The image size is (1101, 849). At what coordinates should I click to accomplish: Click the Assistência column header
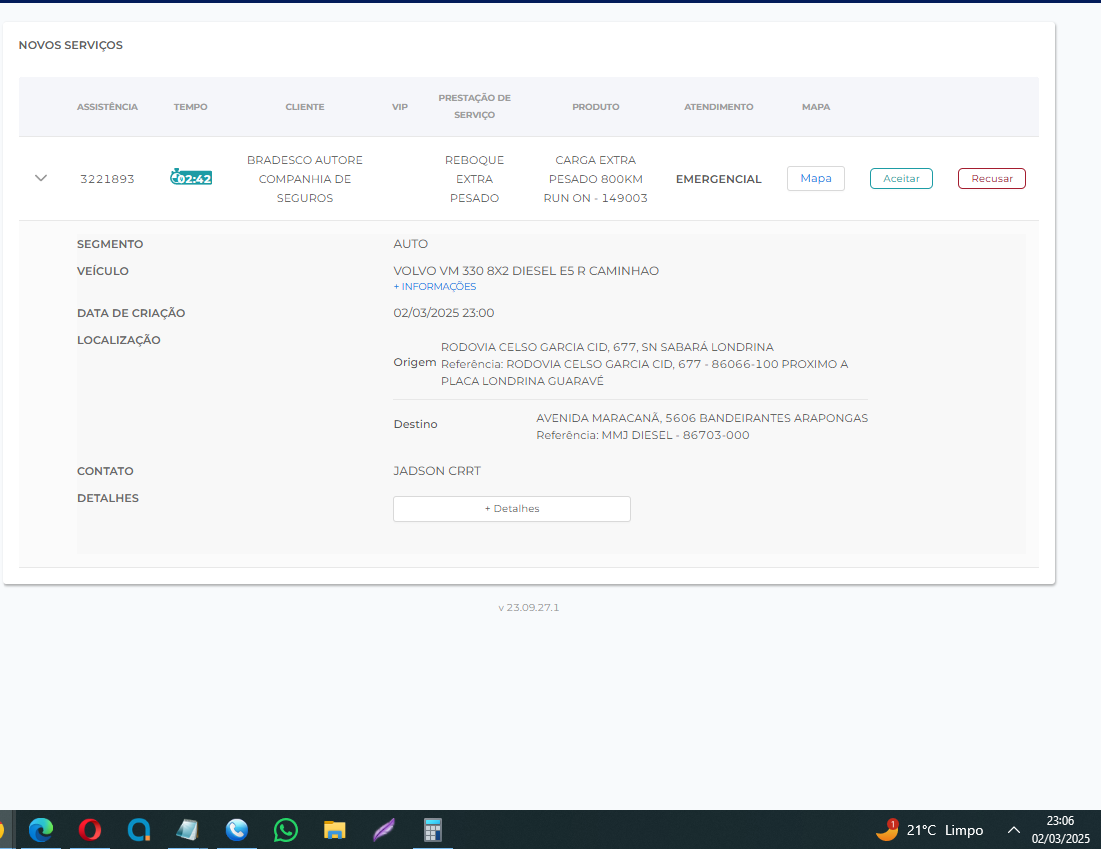[107, 107]
